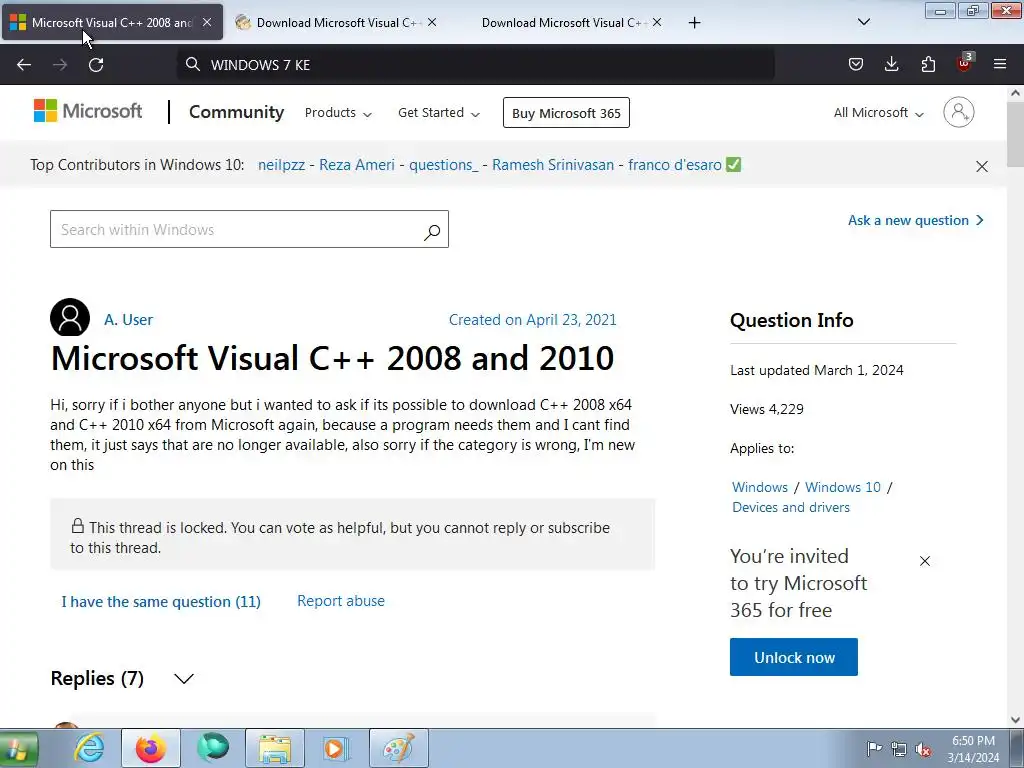Open Windows Explorer from the taskbar
This screenshot has width=1024, height=768.
coord(275,748)
